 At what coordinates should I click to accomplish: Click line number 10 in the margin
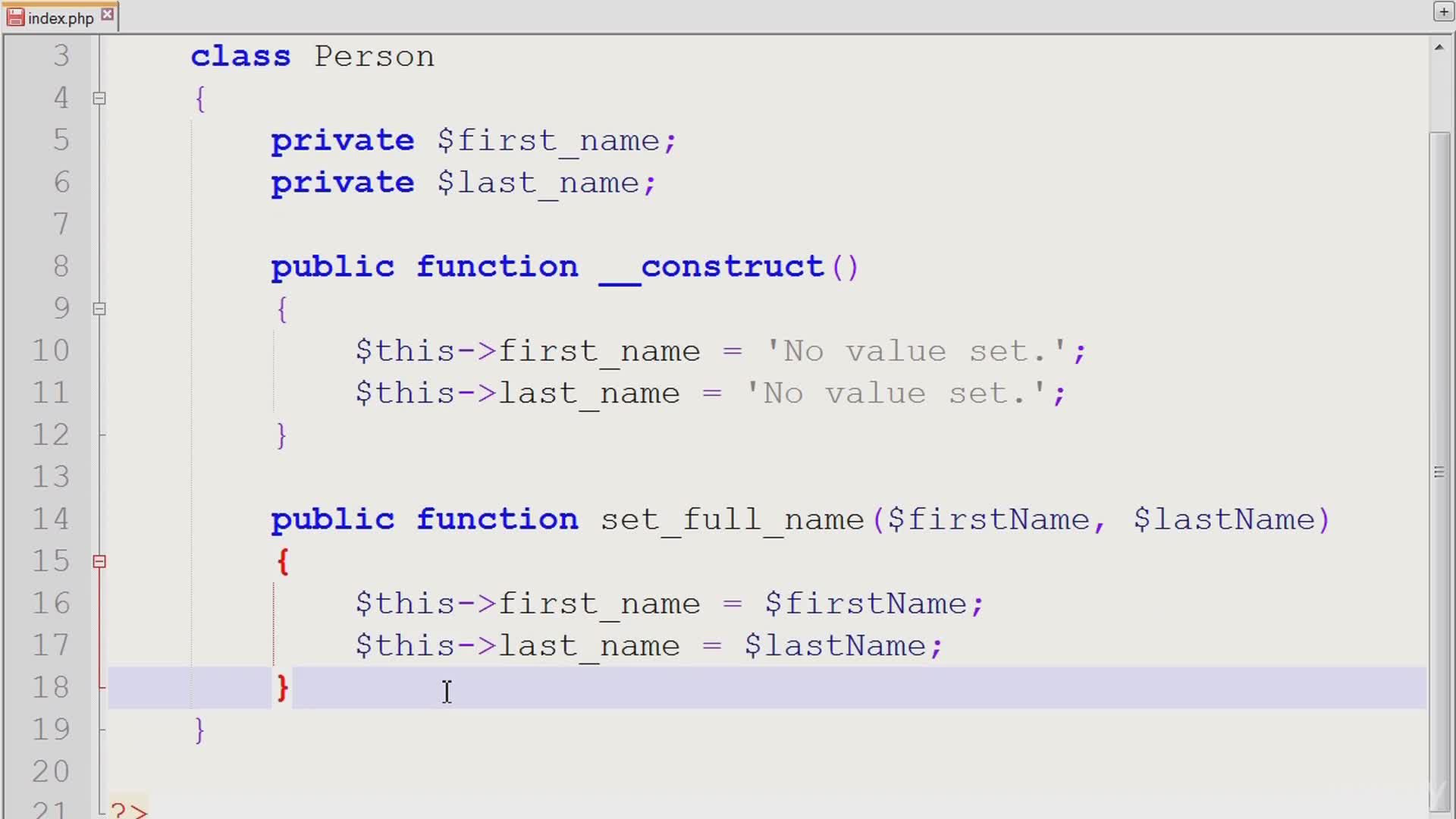50,350
